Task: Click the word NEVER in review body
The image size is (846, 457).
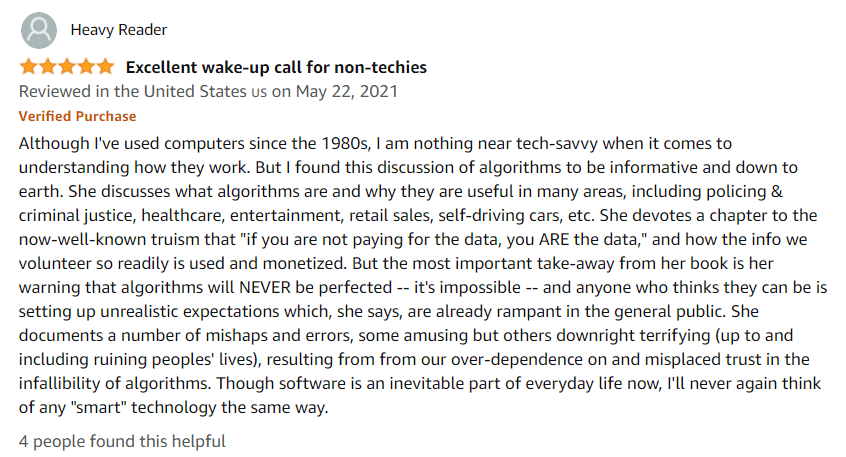Action: coord(265,287)
